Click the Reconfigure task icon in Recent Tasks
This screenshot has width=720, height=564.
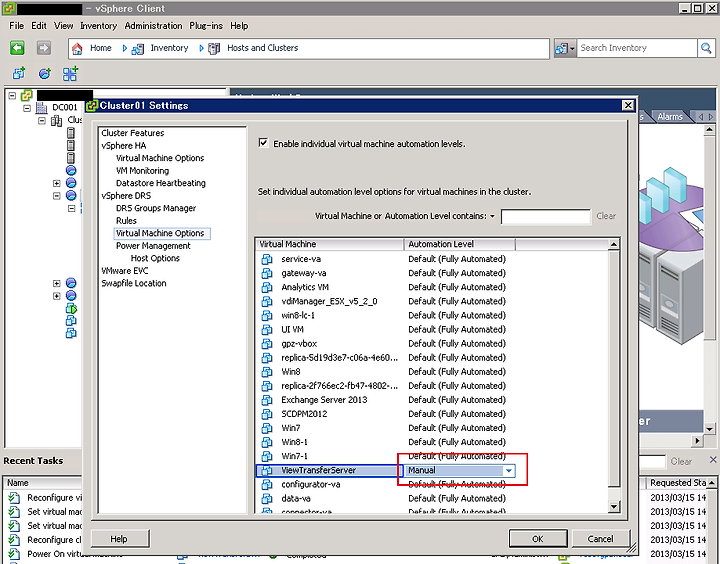pyautogui.click(x=14, y=498)
